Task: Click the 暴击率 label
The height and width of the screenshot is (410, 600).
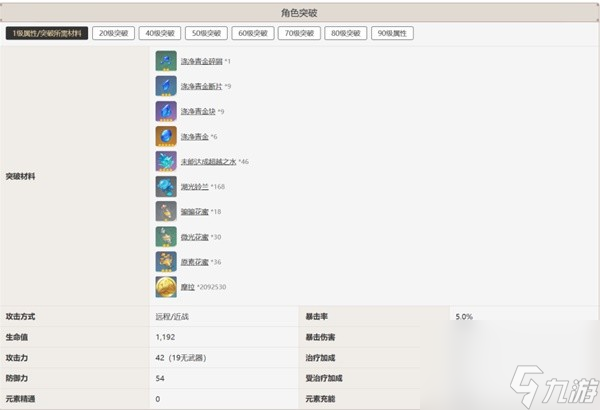Action: [x=316, y=317]
